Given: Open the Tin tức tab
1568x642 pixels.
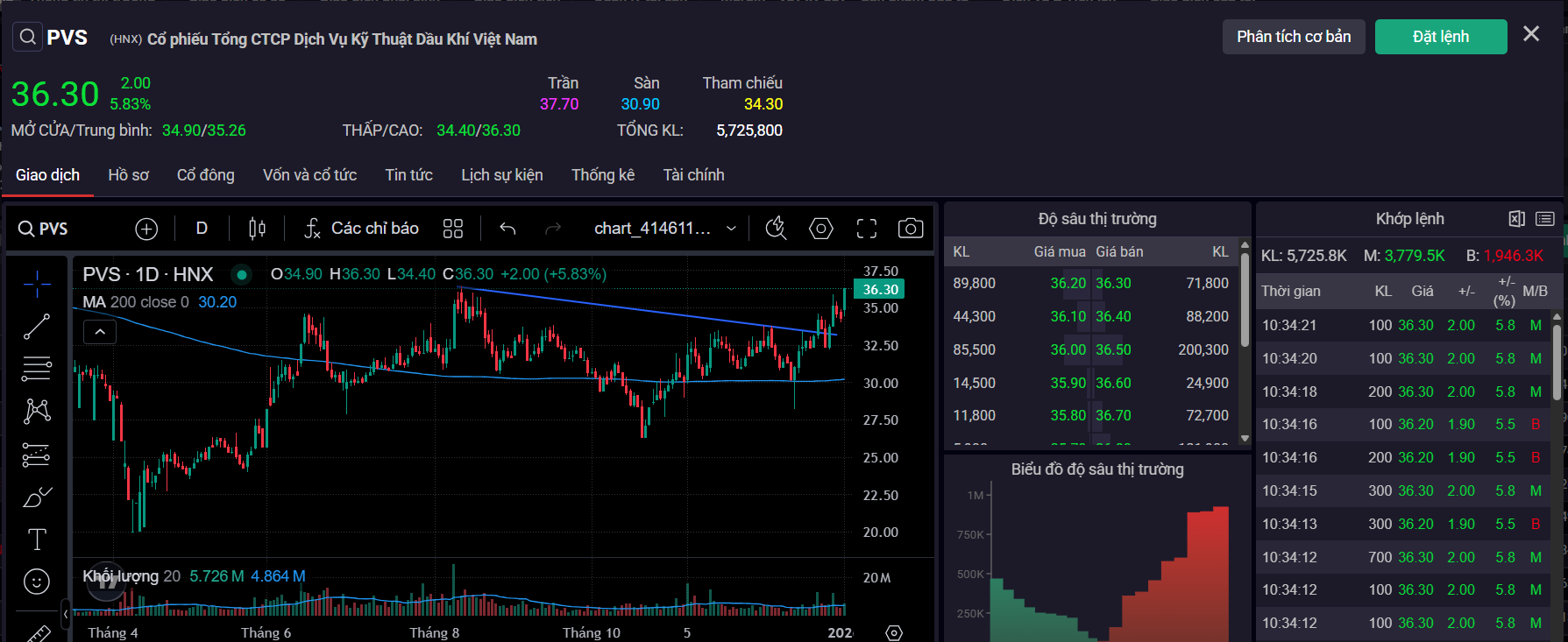Looking at the screenshot, I should (x=409, y=175).
